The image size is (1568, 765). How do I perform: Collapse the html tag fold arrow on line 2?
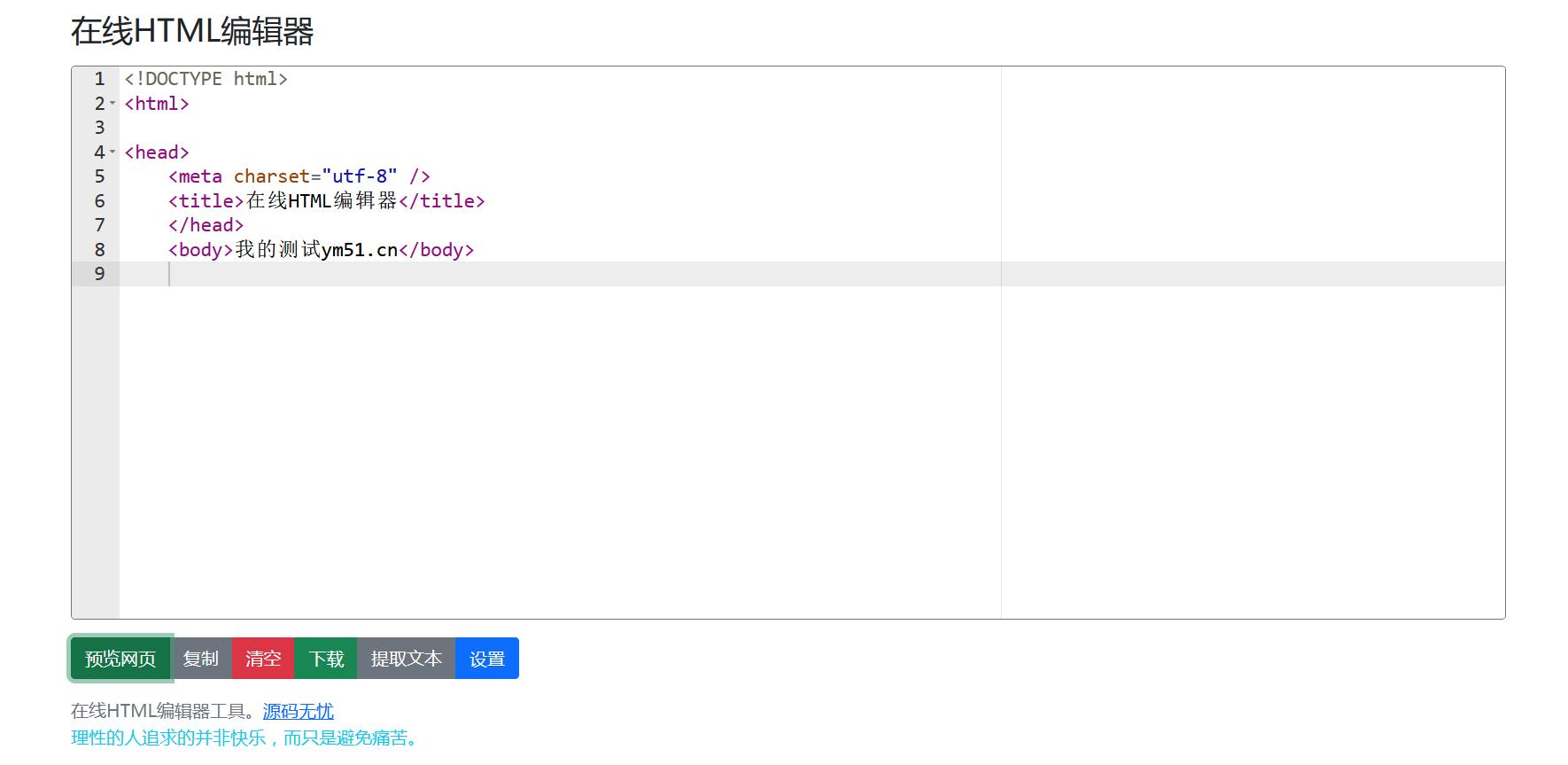(x=113, y=104)
